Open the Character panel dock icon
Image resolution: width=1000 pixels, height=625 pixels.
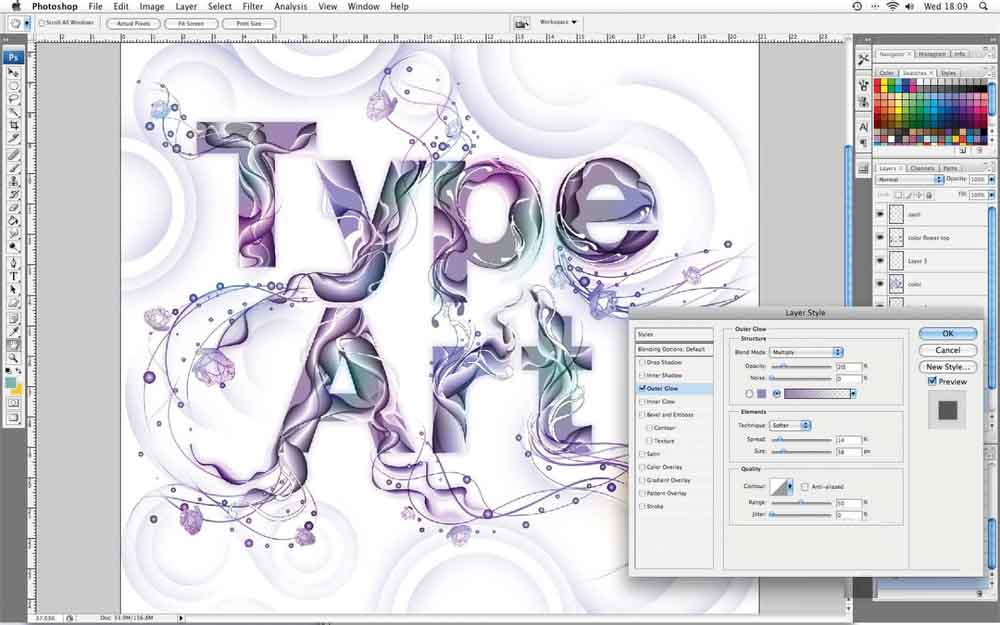[x=863, y=126]
